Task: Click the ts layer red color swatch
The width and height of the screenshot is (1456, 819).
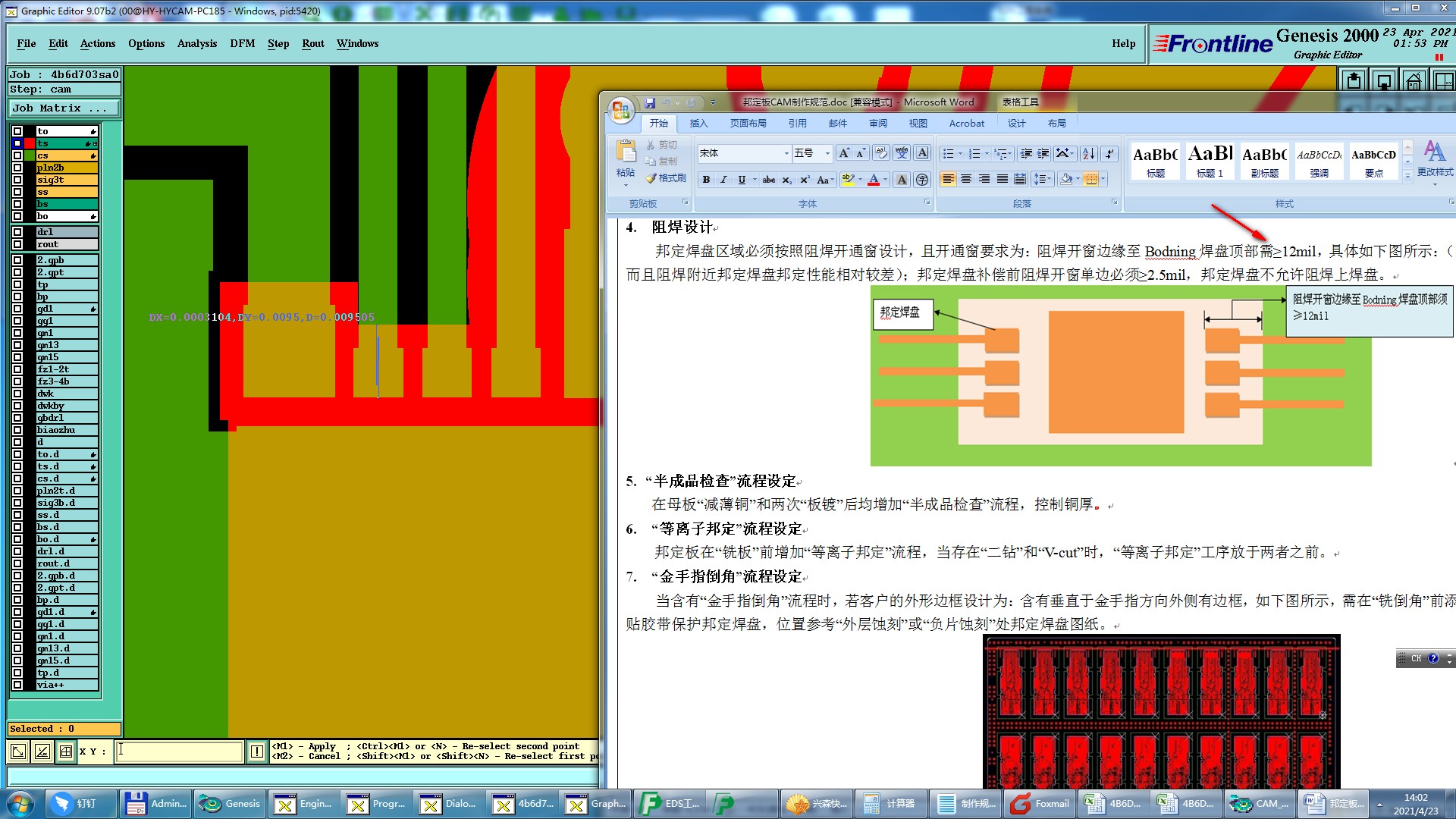Action: 30,143
